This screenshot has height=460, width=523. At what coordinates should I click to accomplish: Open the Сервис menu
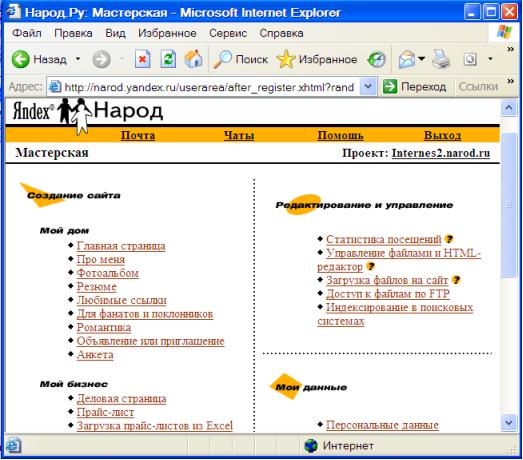tap(228, 33)
